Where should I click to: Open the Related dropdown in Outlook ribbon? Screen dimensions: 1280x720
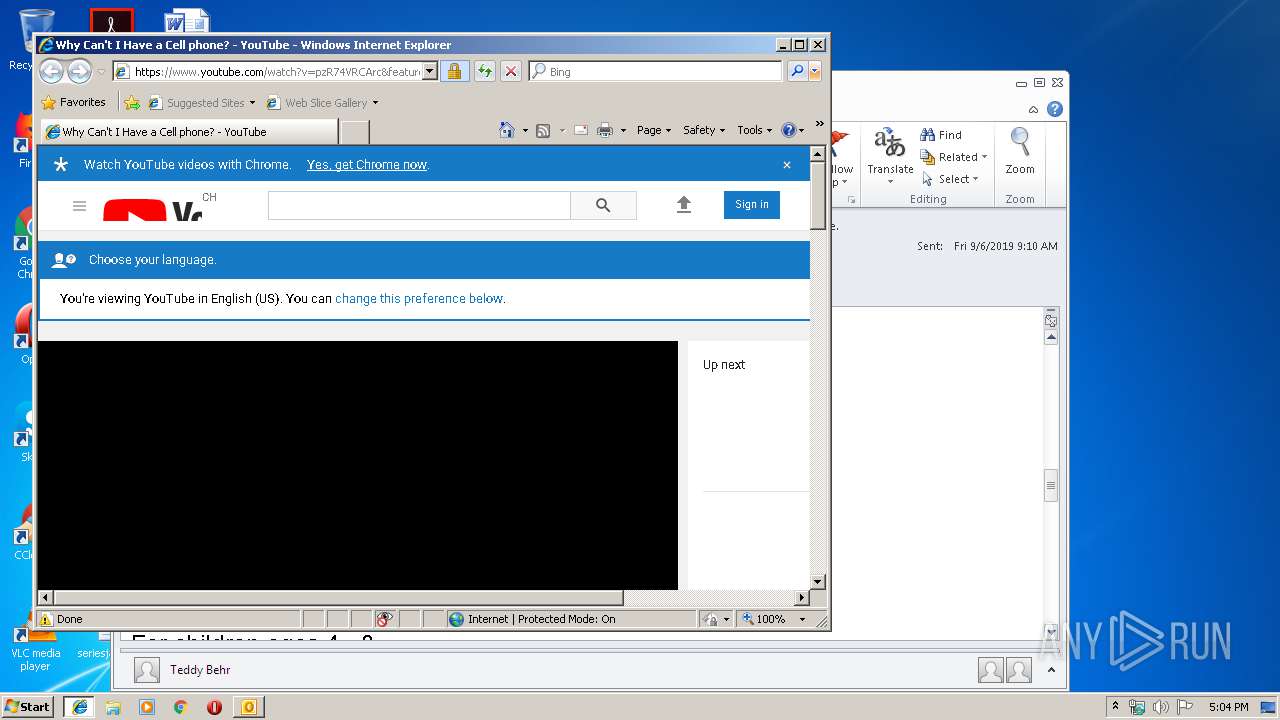[954, 157]
